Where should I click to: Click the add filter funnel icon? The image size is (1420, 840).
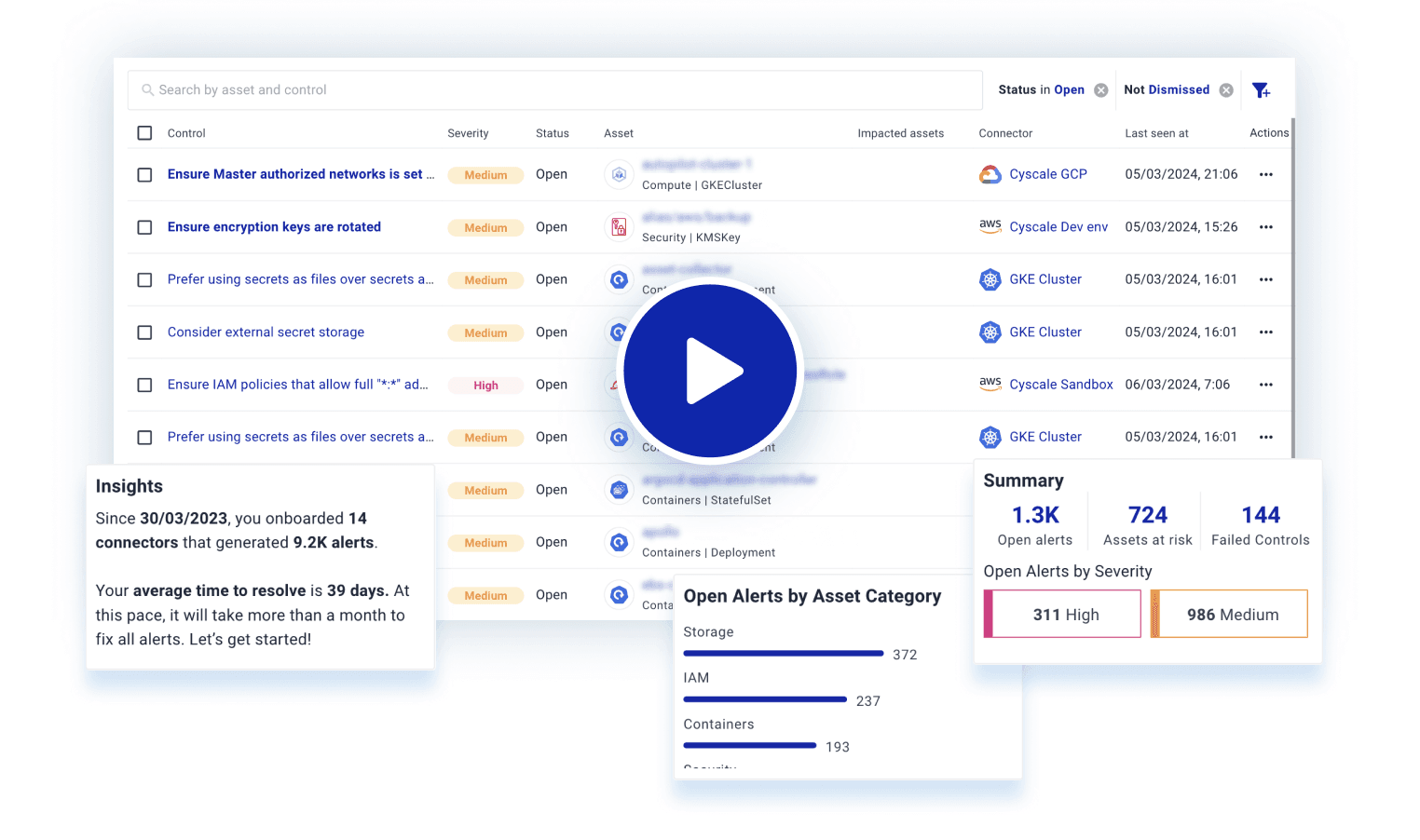(1261, 90)
